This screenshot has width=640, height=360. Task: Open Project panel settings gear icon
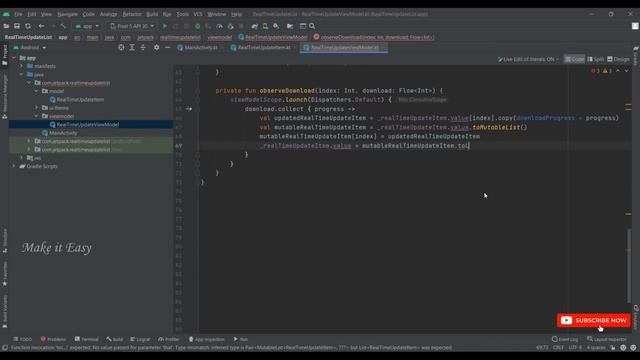[156, 48]
